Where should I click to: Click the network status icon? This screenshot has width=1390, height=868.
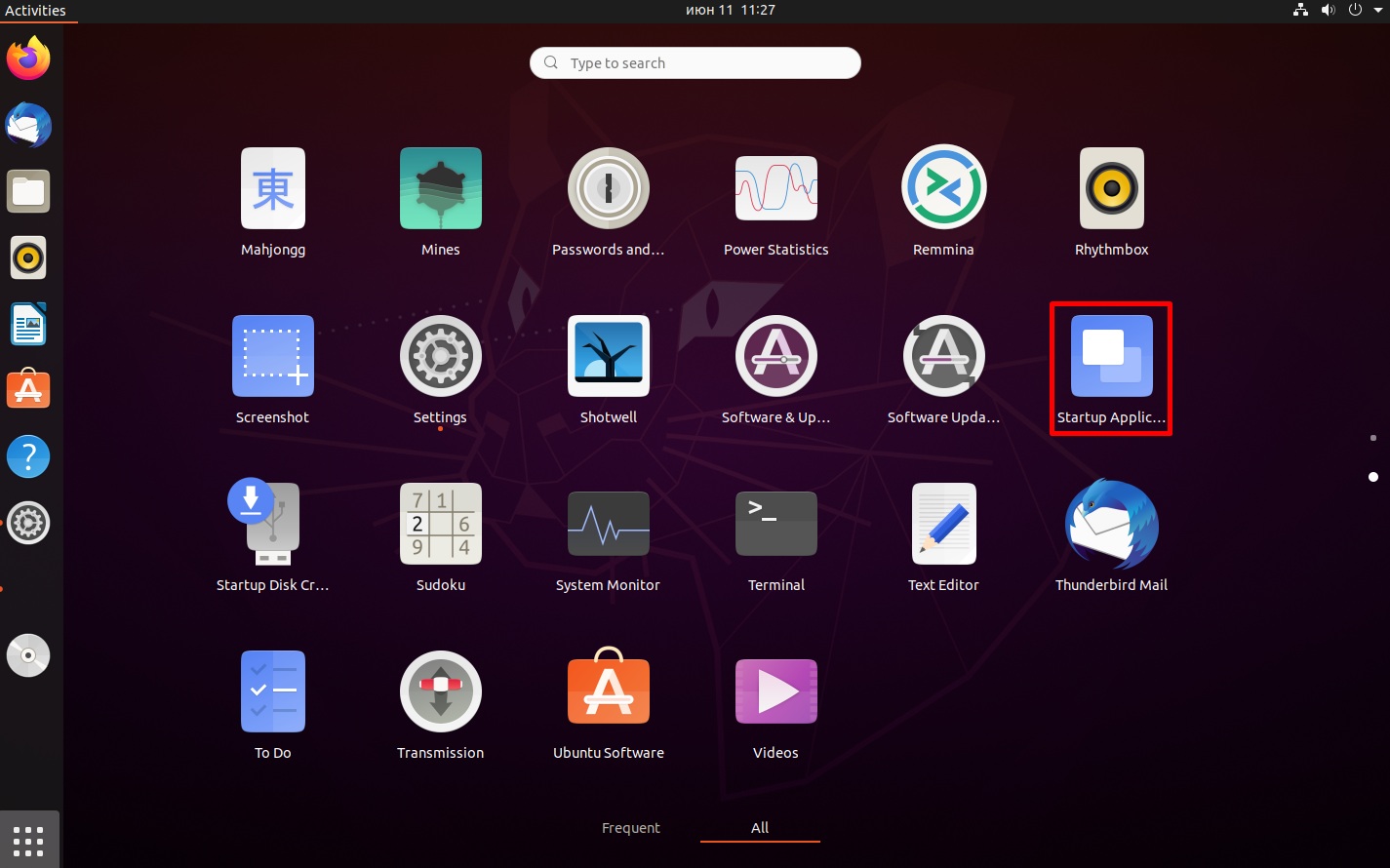click(x=1300, y=11)
